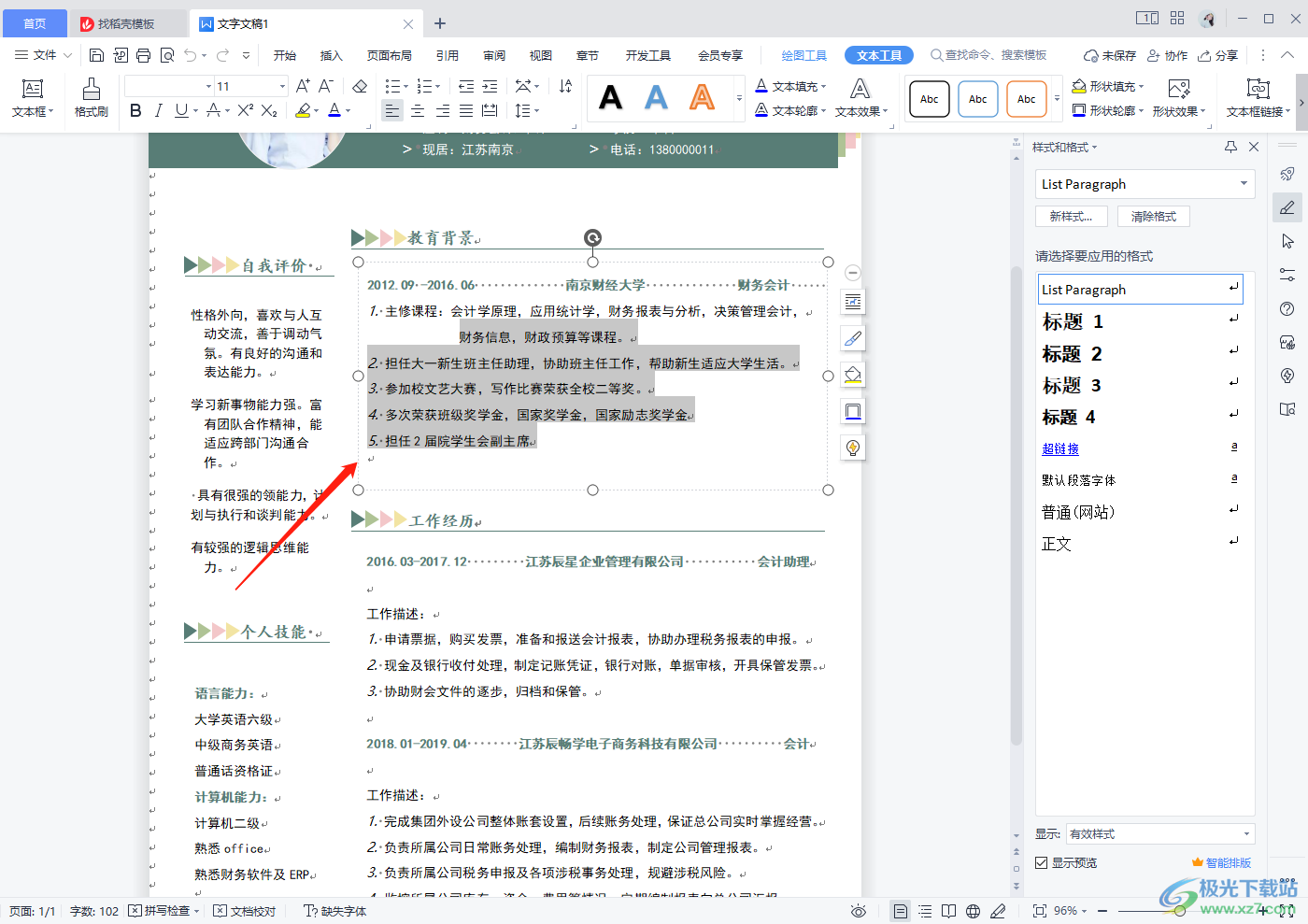Click the 智能排版 link

pyautogui.click(x=1221, y=863)
